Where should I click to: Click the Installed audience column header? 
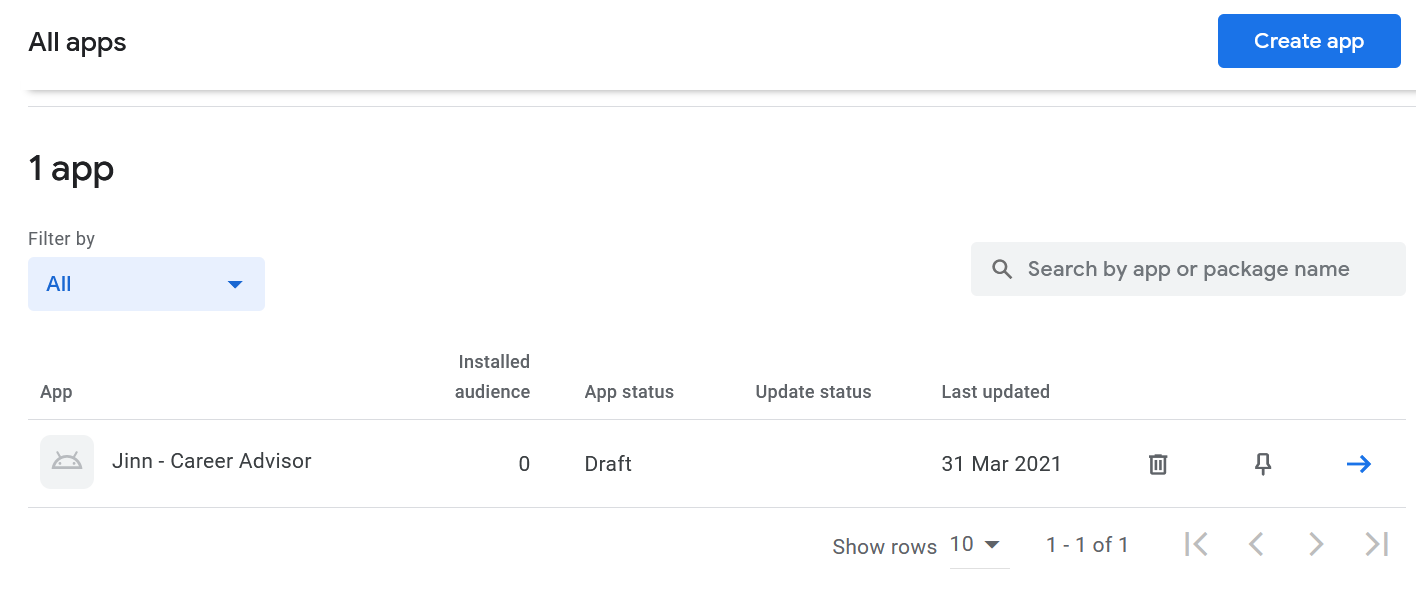[x=493, y=377]
